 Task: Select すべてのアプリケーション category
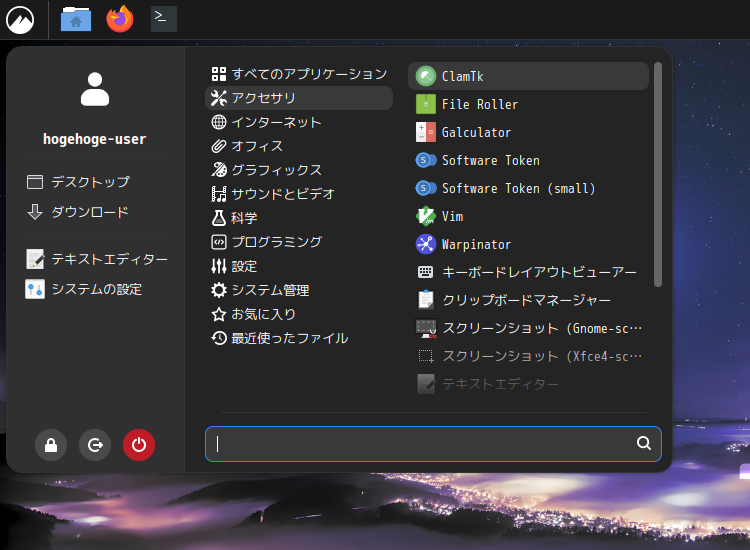(299, 74)
